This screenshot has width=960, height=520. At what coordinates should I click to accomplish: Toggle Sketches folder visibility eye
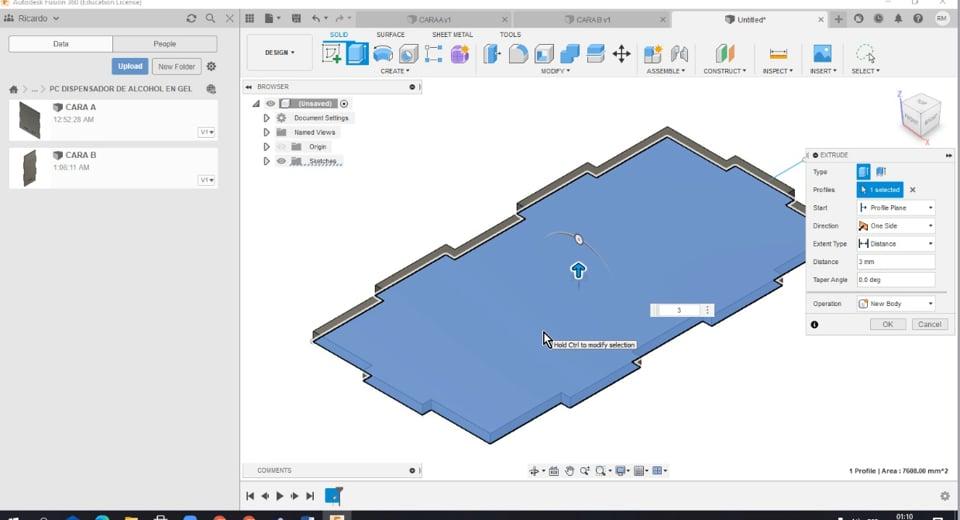(281, 161)
